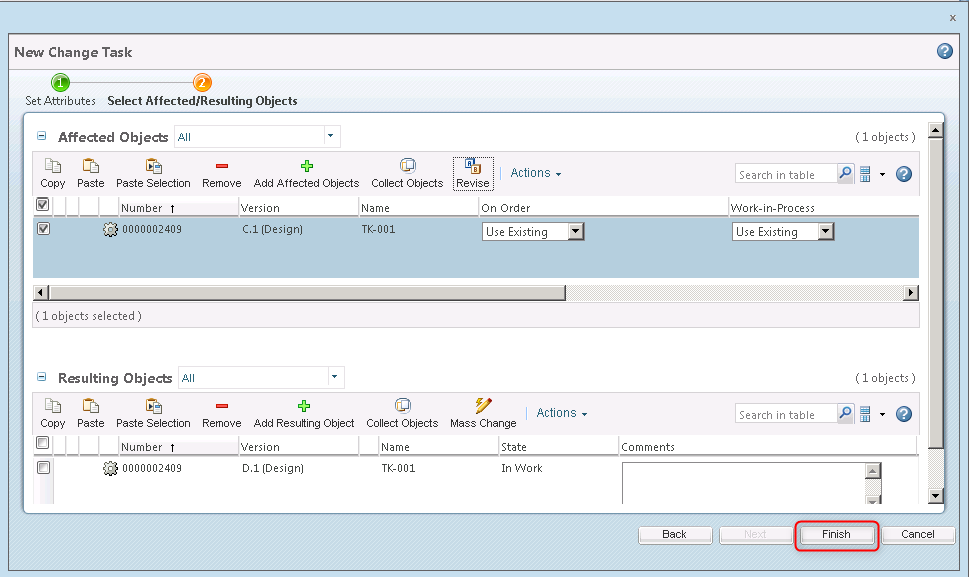Toggle the select-all checkbox in Affected Objects header
Viewport: 969px width, 577px height.
coord(42,204)
